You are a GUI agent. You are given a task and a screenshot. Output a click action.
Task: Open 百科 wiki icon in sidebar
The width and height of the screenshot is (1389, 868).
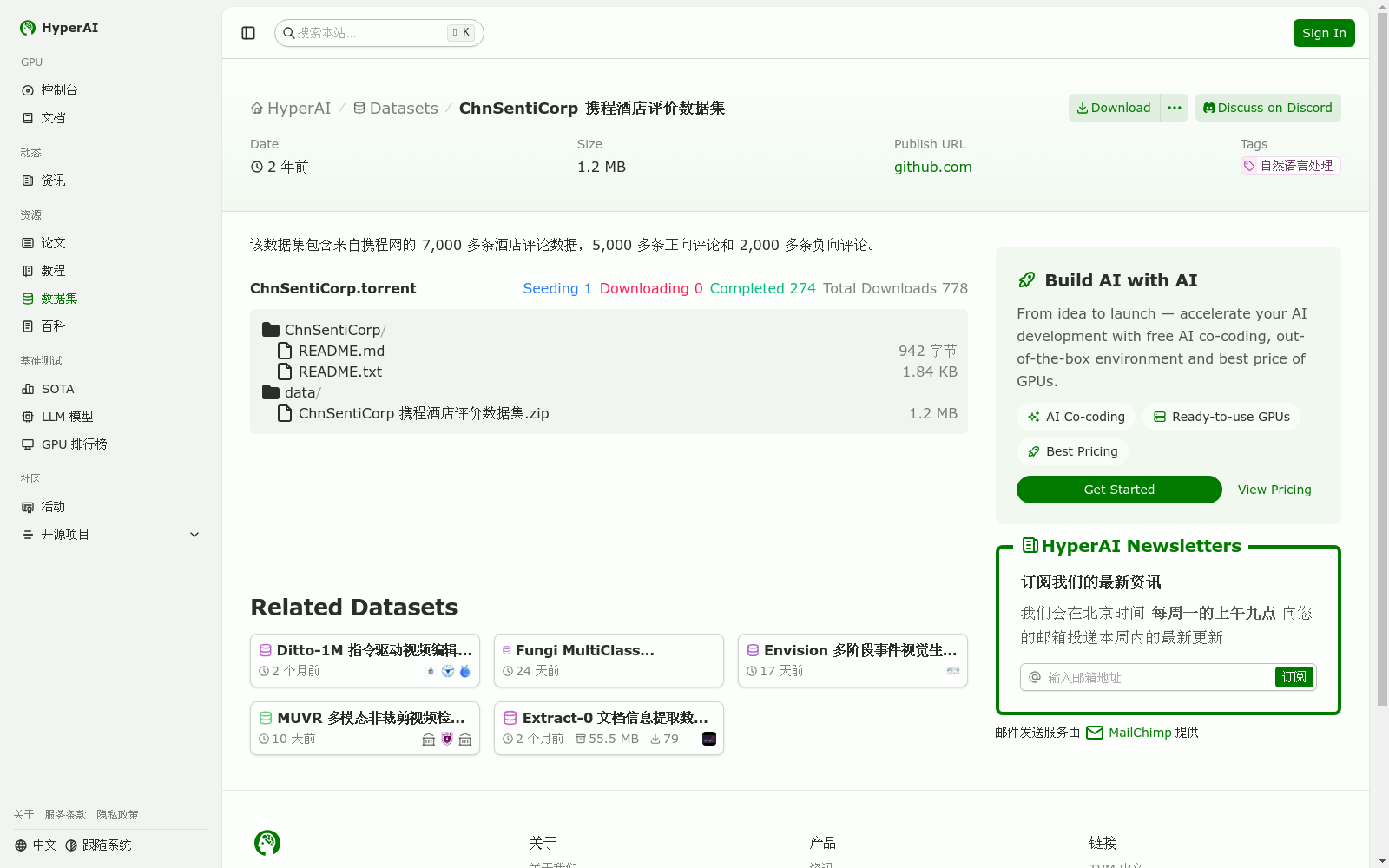pyautogui.click(x=28, y=326)
